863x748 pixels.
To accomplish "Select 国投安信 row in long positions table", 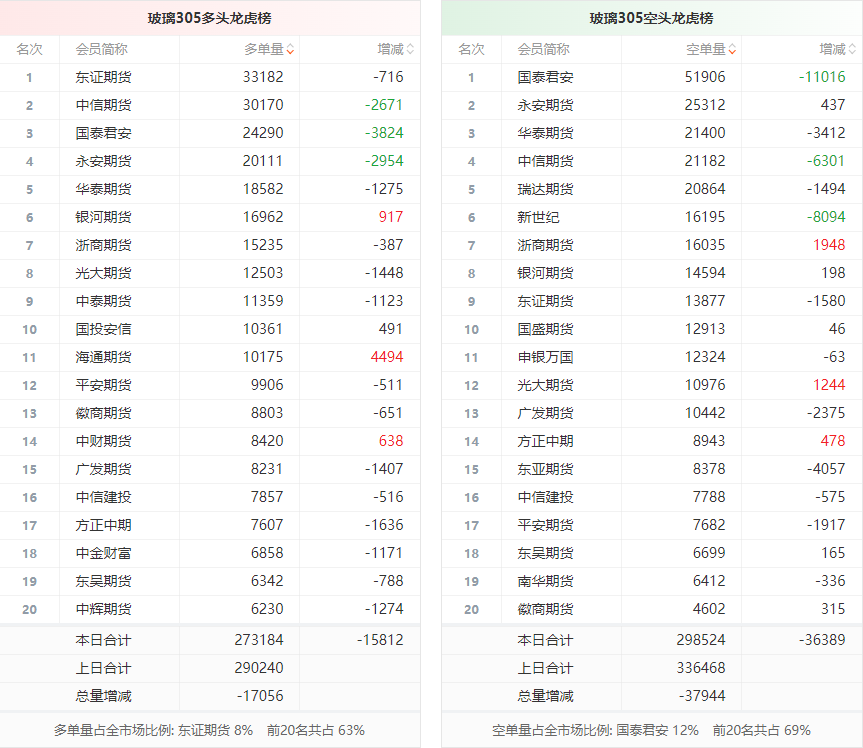I will (103, 329).
